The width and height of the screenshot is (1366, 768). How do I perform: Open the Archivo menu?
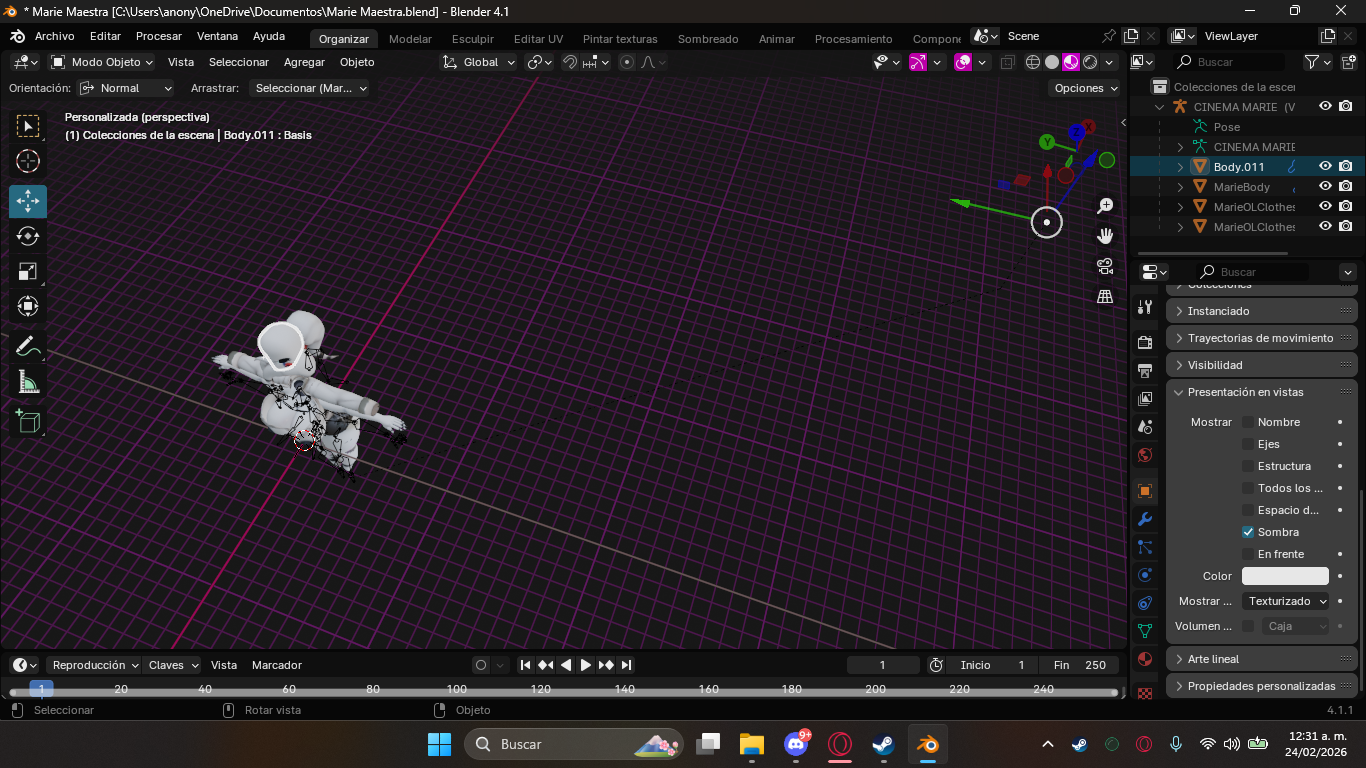point(54,37)
